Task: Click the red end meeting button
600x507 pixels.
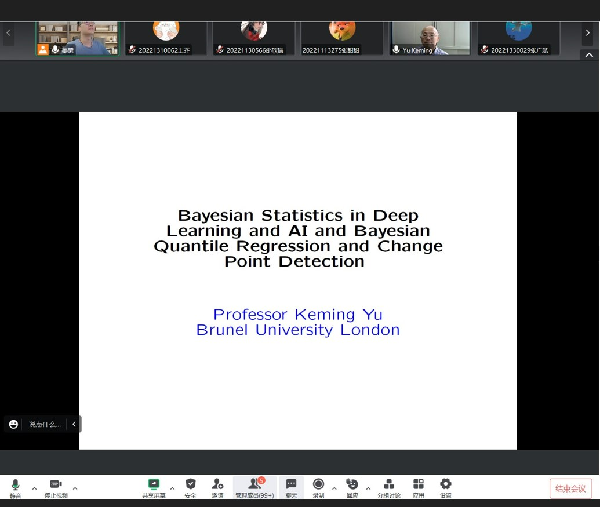Action: pos(570,488)
